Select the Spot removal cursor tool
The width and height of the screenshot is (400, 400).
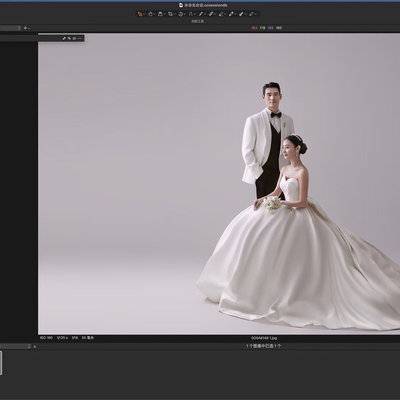pyautogui.click(x=201, y=14)
